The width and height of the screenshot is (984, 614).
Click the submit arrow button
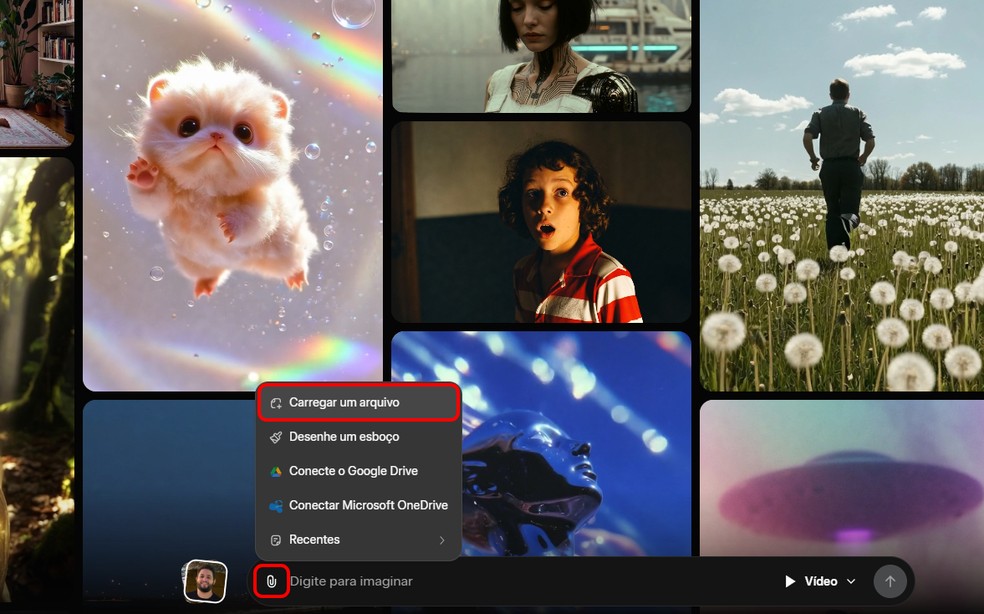coord(890,581)
